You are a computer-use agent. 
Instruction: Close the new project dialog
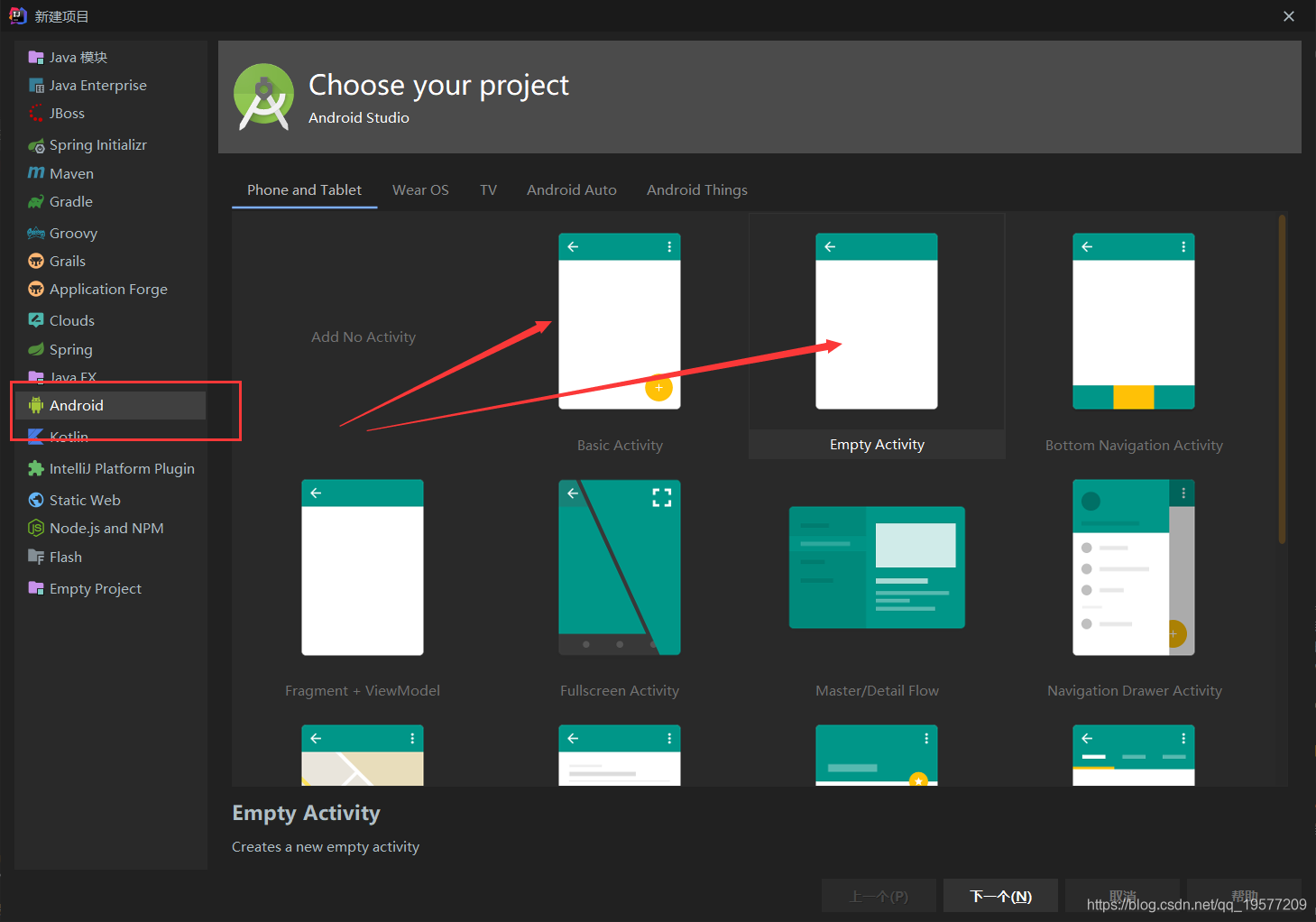(1289, 16)
